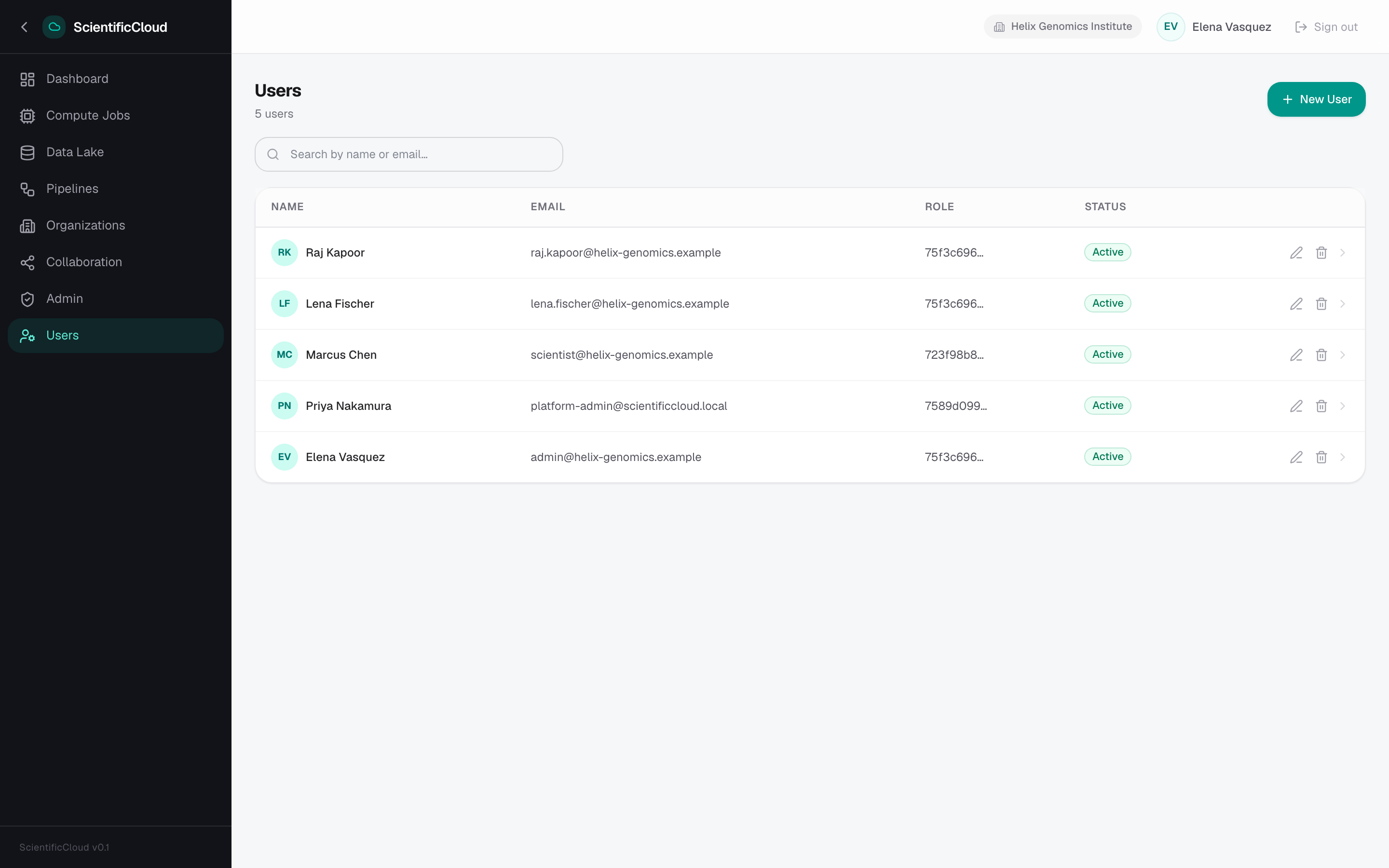Create a New User
Screen dimensions: 1389x868
point(1316,99)
